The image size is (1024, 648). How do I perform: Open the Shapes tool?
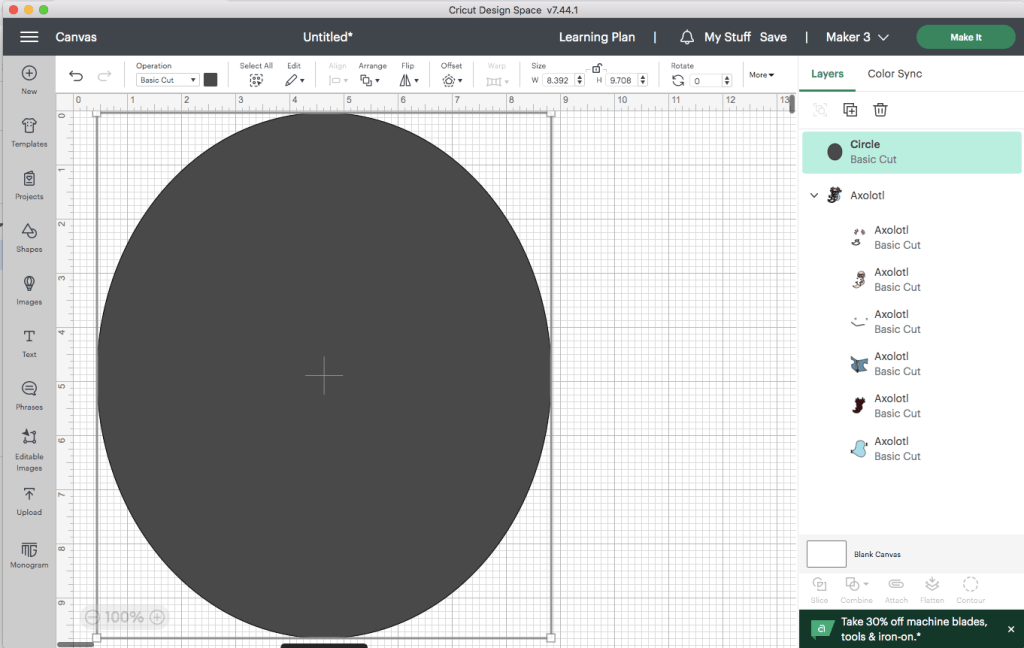click(29, 236)
